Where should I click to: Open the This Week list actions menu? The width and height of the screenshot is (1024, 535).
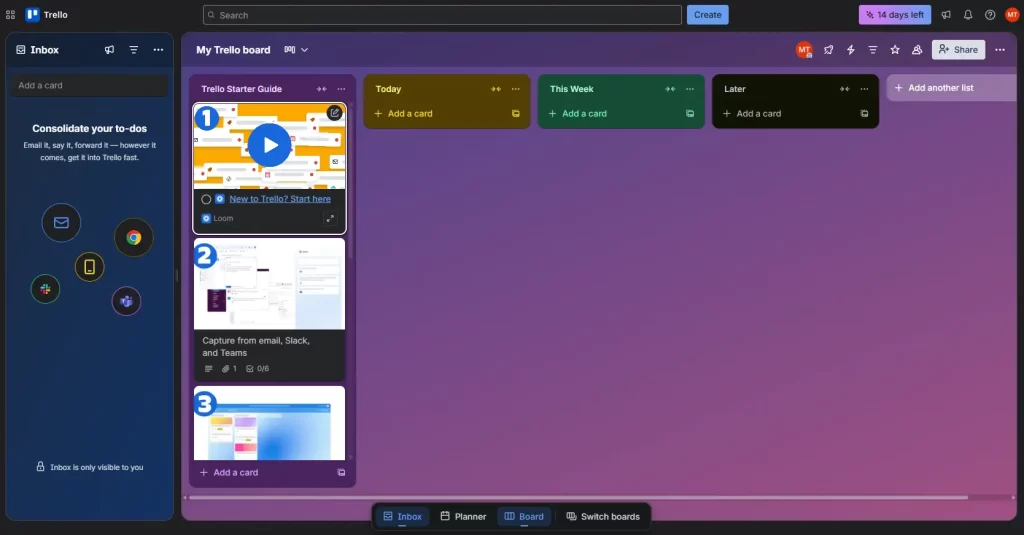click(x=690, y=89)
